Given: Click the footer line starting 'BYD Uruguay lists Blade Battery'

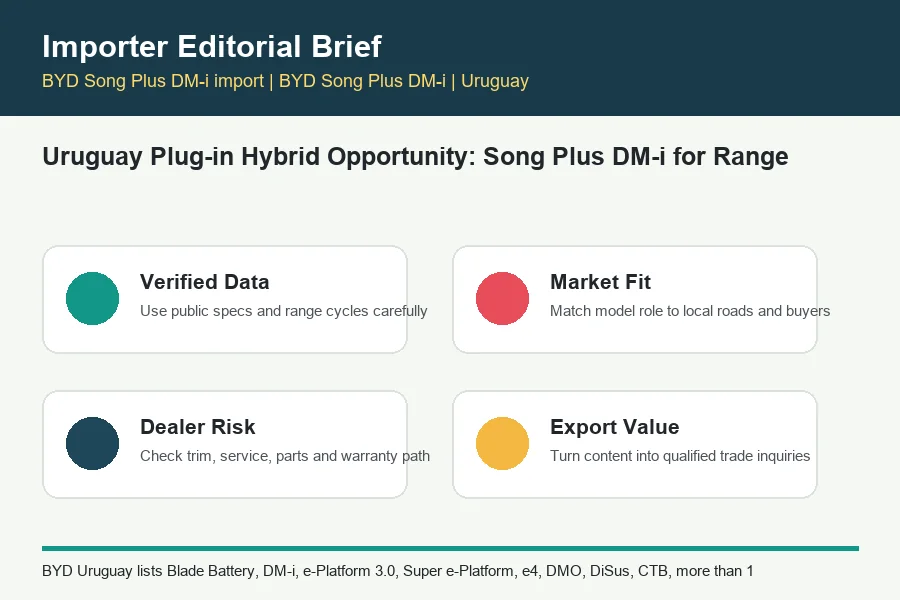Looking at the screenshot, I should (397, 571).
